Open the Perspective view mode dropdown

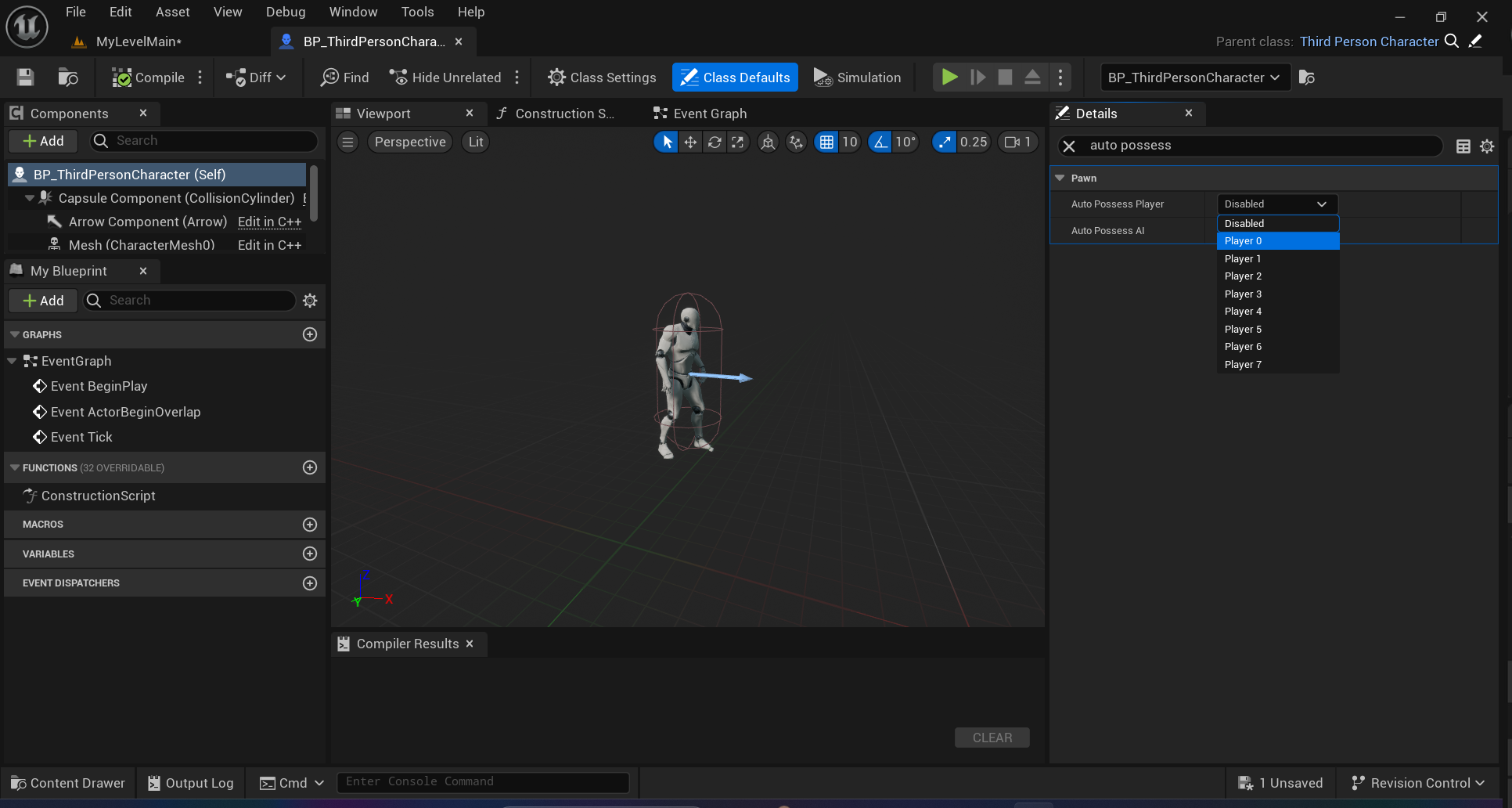tap(410, 142)
